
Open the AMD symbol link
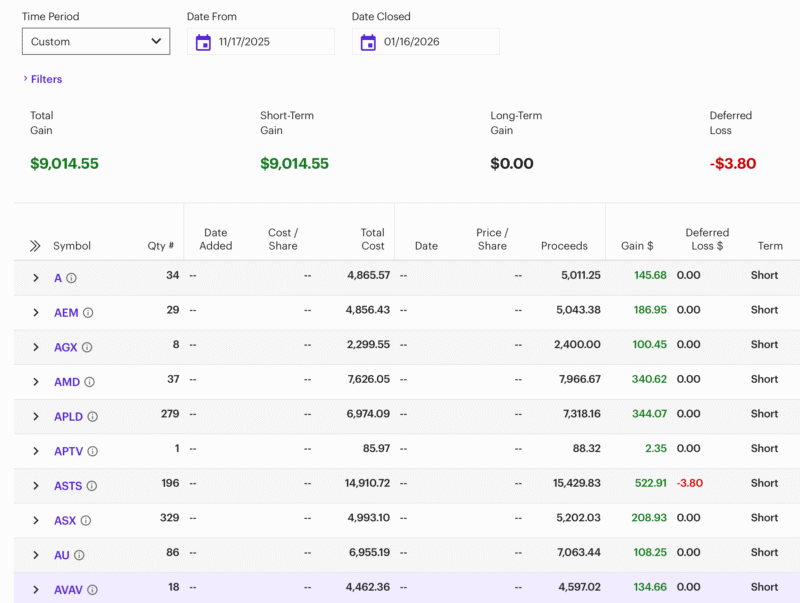[66, 382]
